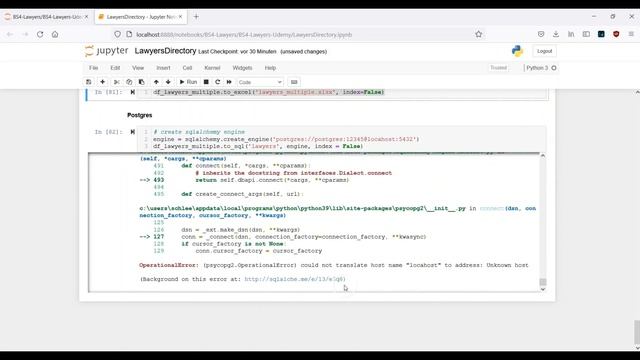Run the selected cell
Image resolution: width=640 pixels, height=360 pixels.
coord(188,82)
